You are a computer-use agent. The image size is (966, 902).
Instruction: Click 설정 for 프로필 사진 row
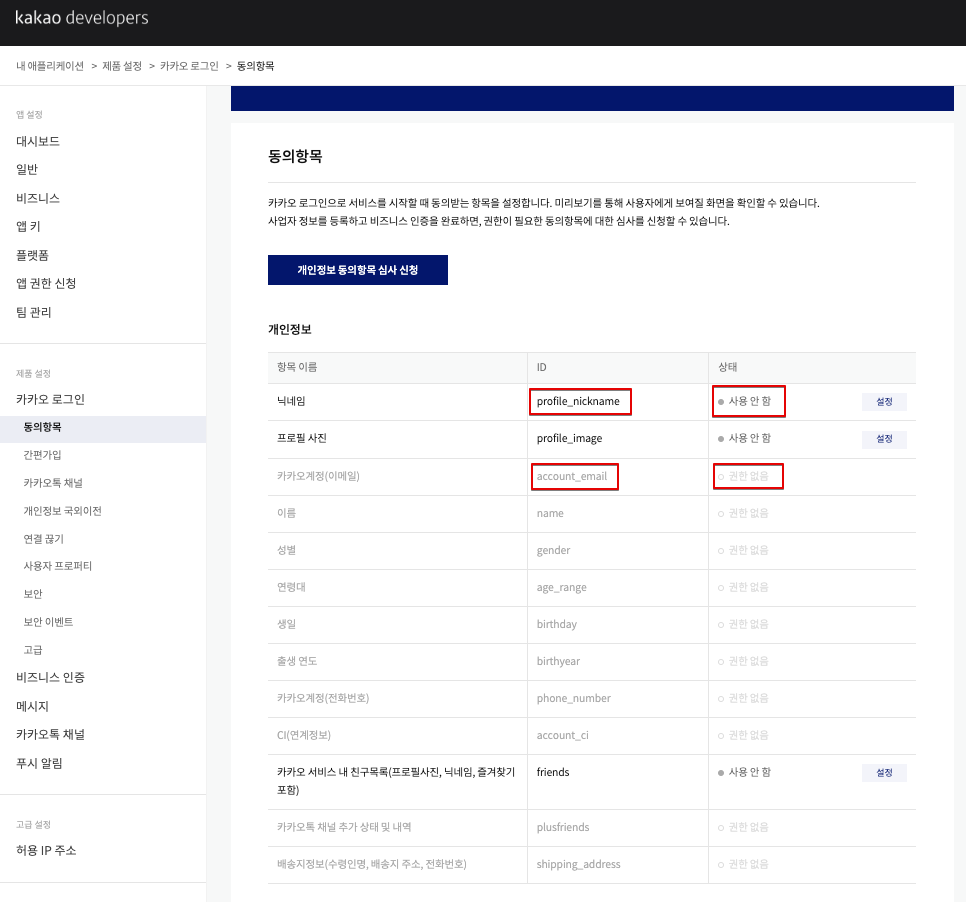pos(884,439)
